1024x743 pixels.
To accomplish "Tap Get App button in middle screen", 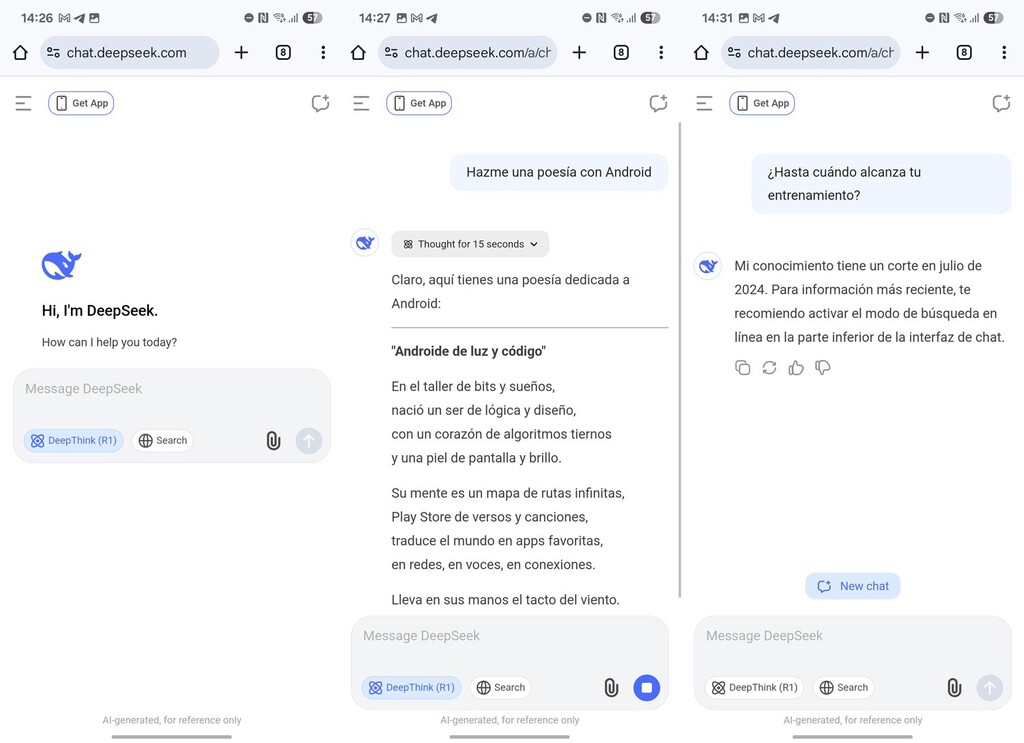I will 419,103.
